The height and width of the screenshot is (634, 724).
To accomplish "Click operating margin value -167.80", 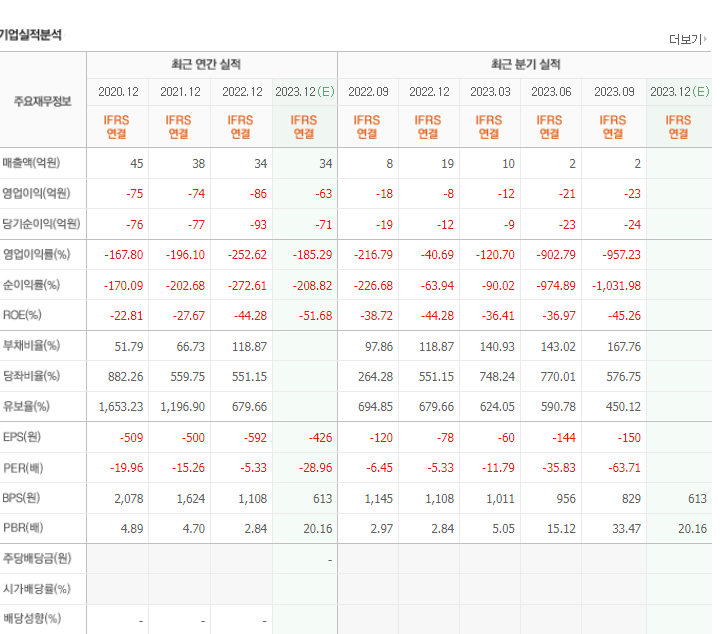I will tap(124, 255).
